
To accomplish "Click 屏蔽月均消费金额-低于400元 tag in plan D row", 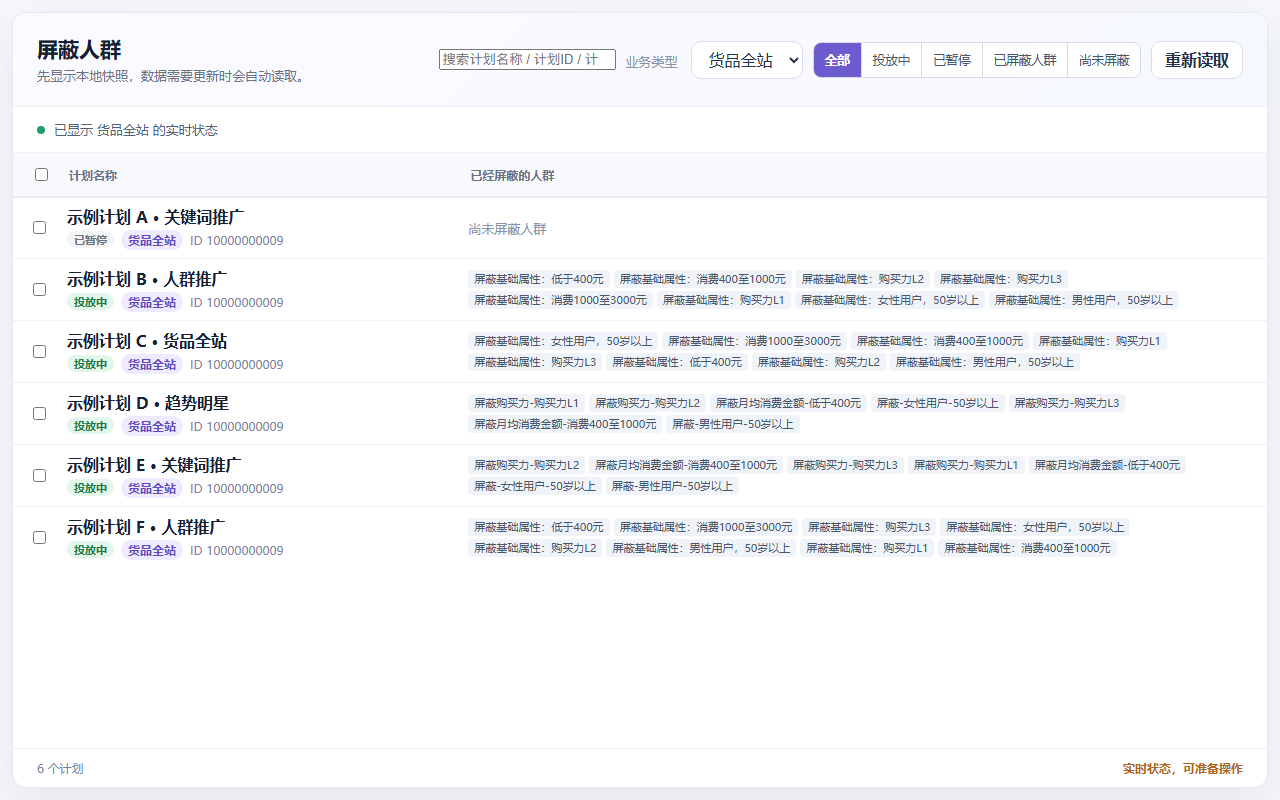I will click(788, 403).
